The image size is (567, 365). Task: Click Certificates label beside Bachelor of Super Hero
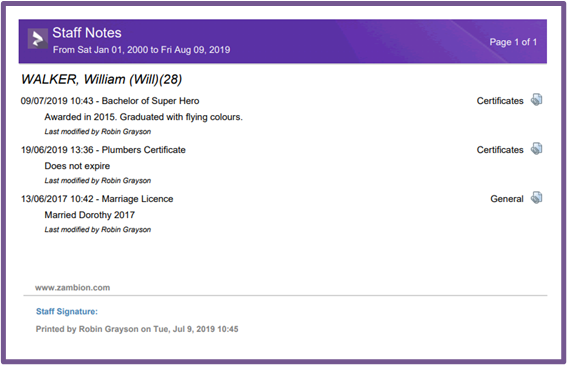point(500,101)
